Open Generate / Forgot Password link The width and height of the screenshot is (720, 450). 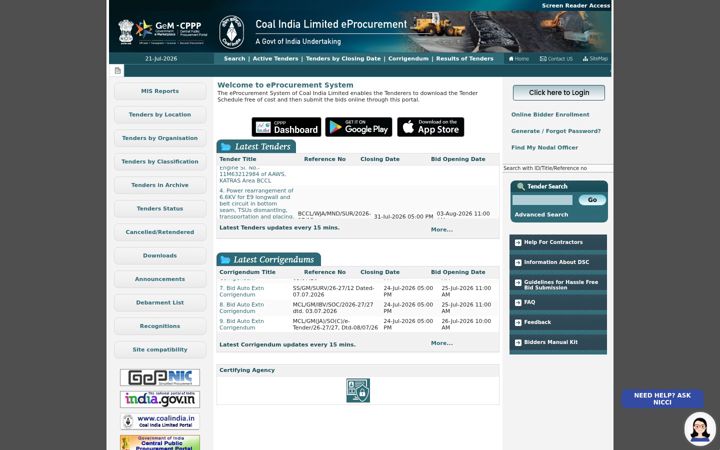click(x=556, y=131)
